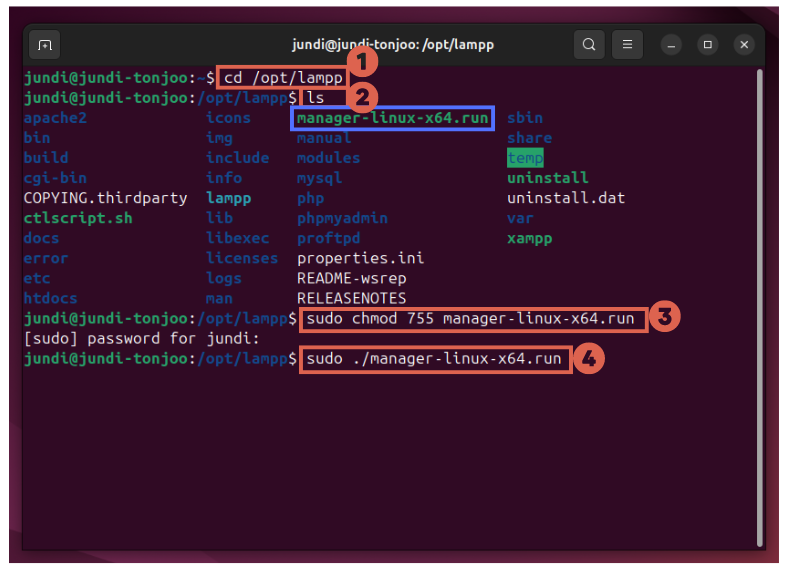This screenshot has width=788, height=571.
Task: Click the window title jundi@jundi-tonjoo: /opt/lampp
Action: pyautogui.click(x=393, y=45)
